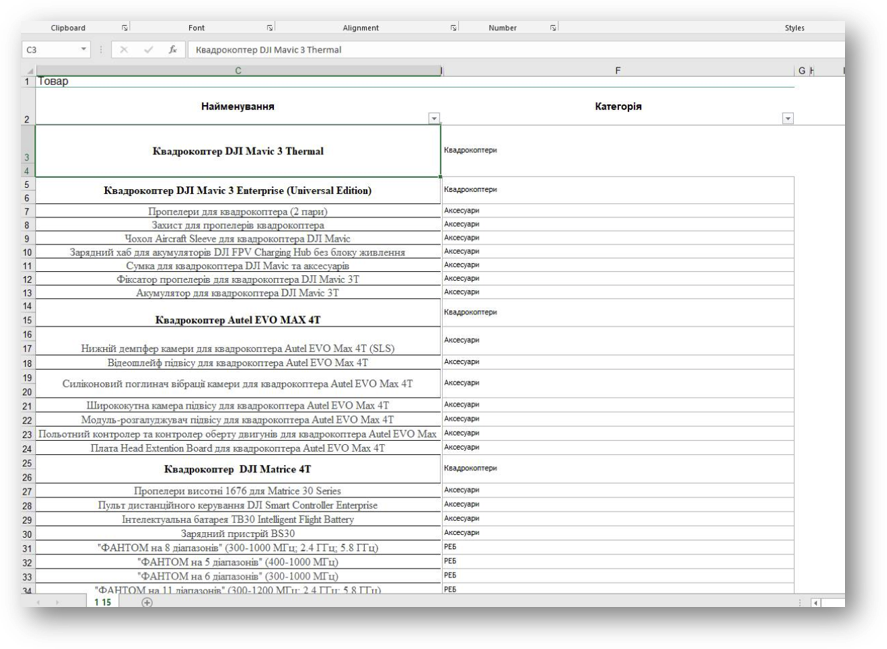
Task: Open Number group dialog launcher
Action: (553, 28)
